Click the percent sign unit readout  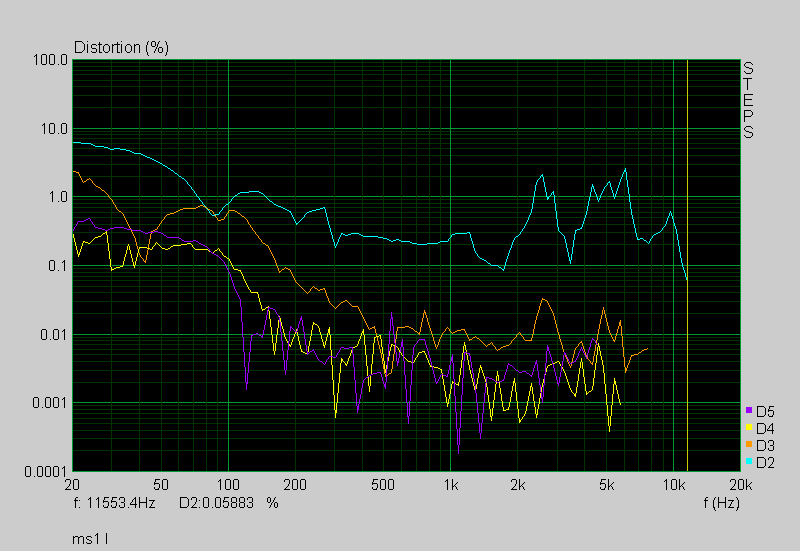(272, 503)
